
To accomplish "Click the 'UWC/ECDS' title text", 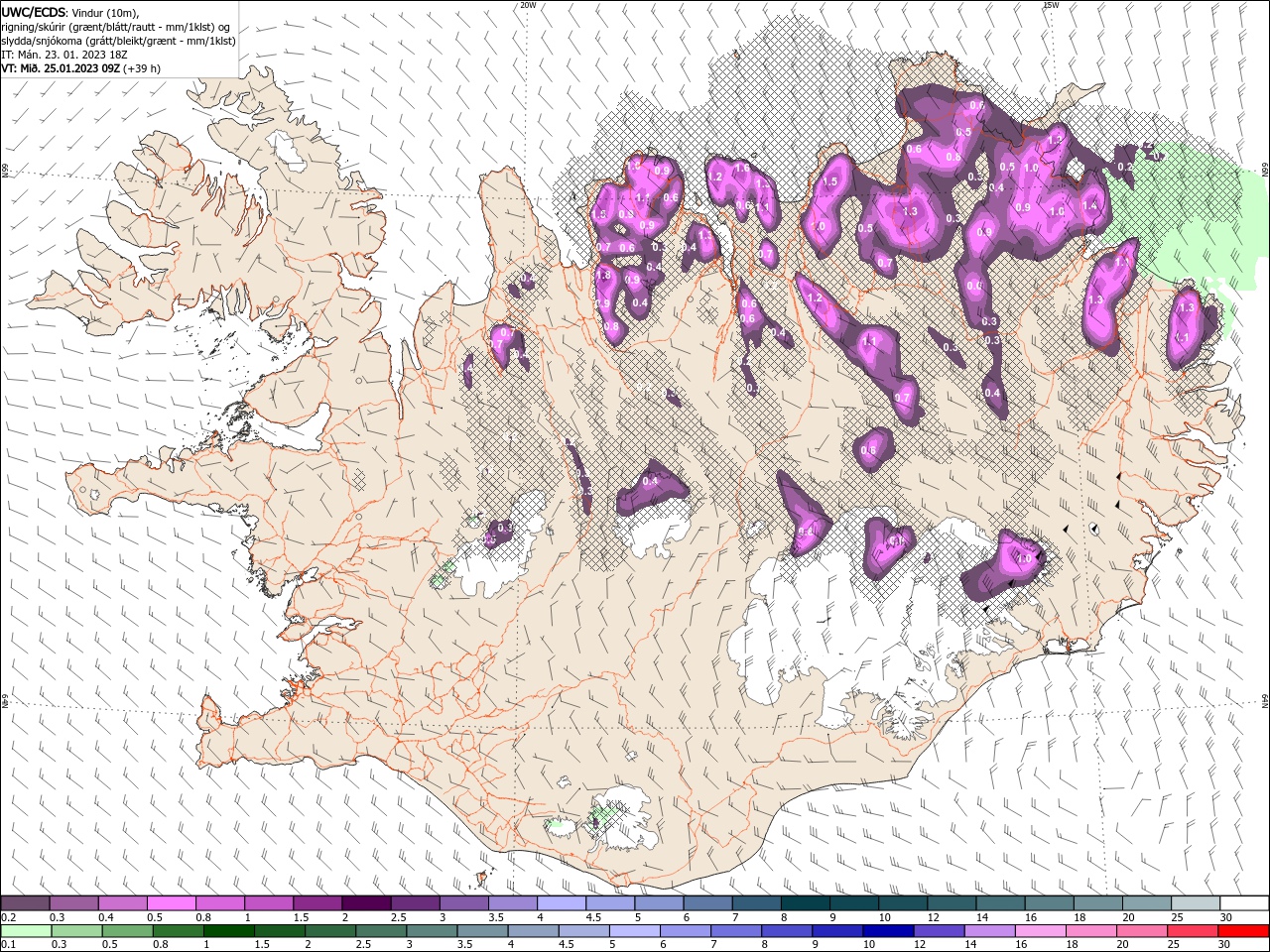I will pos(34,12).
